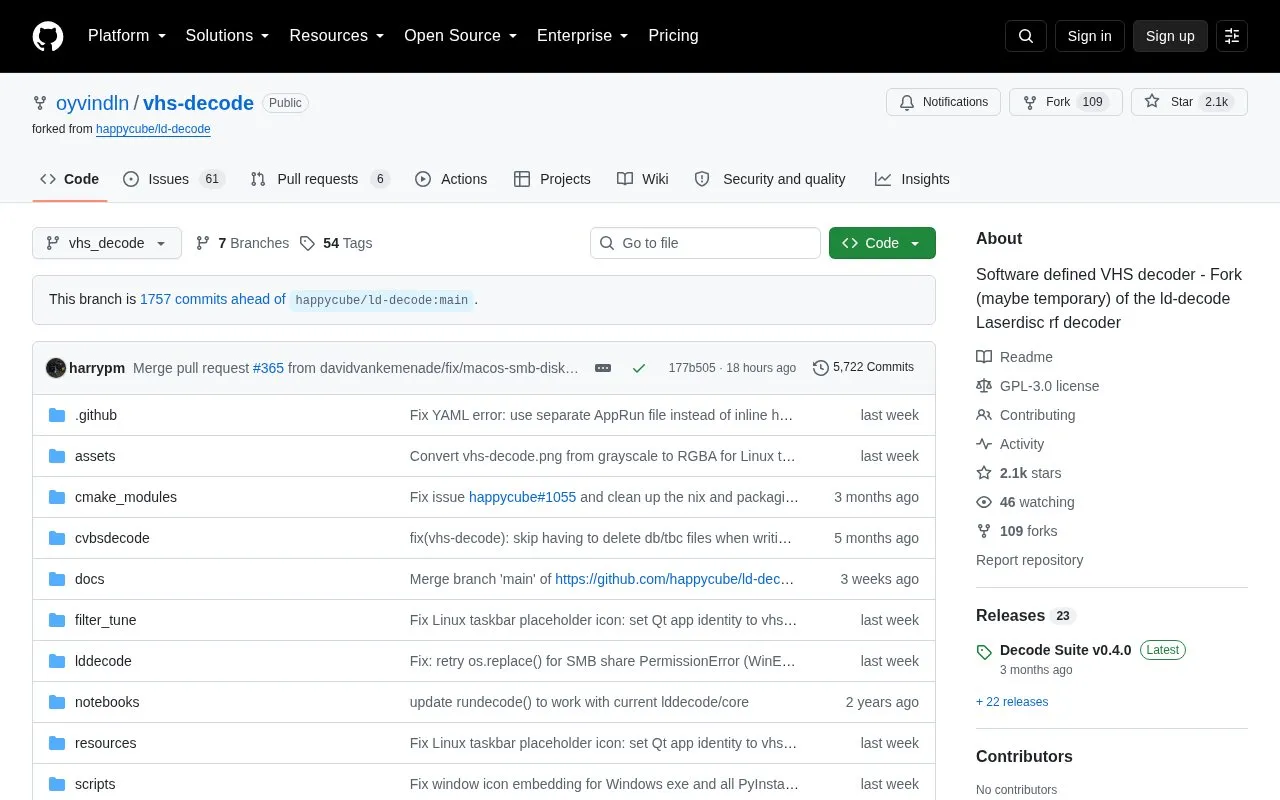The height and width of the screenshot is (800, 1280).
Task: Open the Actions tab
Action: click(x=451, y=179)
